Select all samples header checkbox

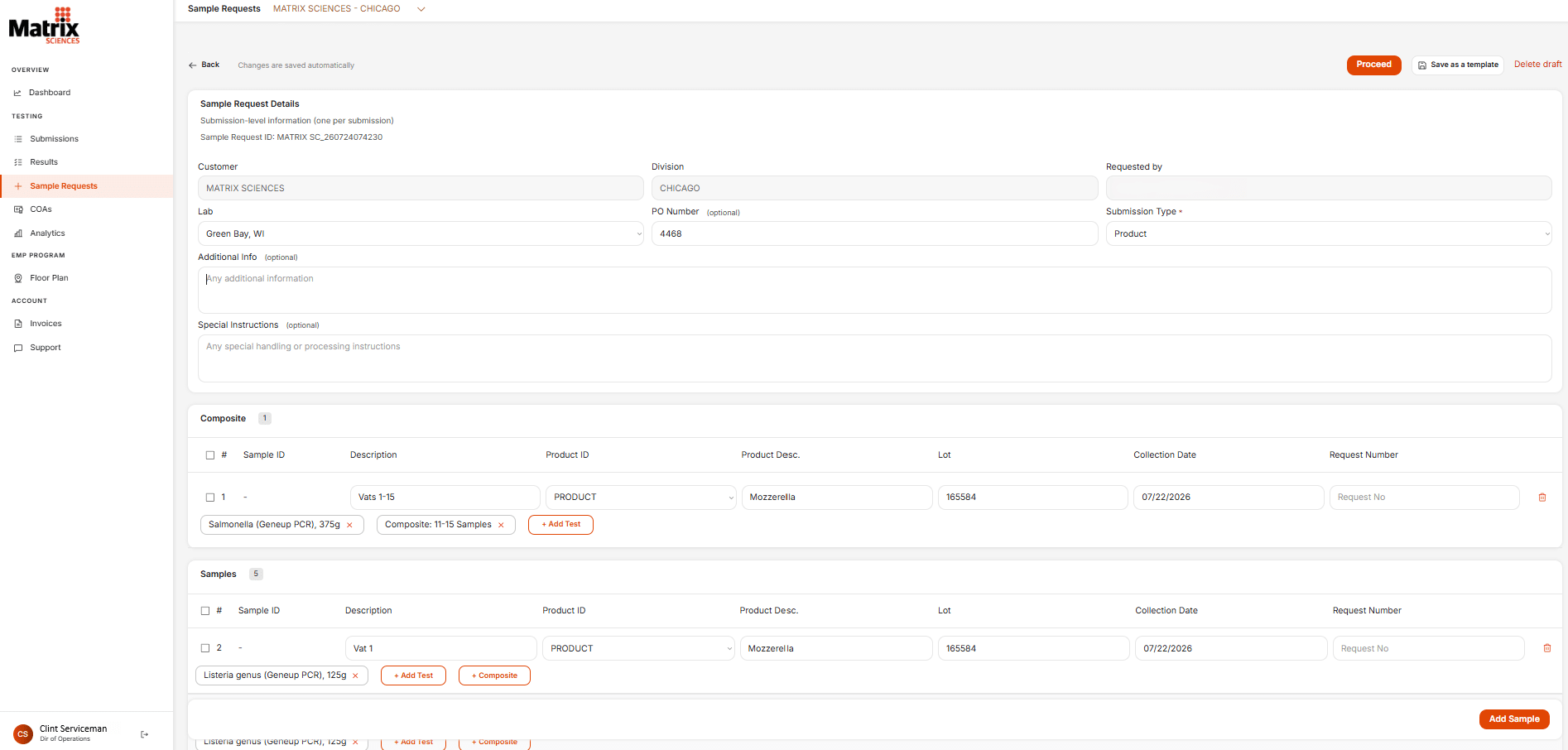[x=205, y=611]
